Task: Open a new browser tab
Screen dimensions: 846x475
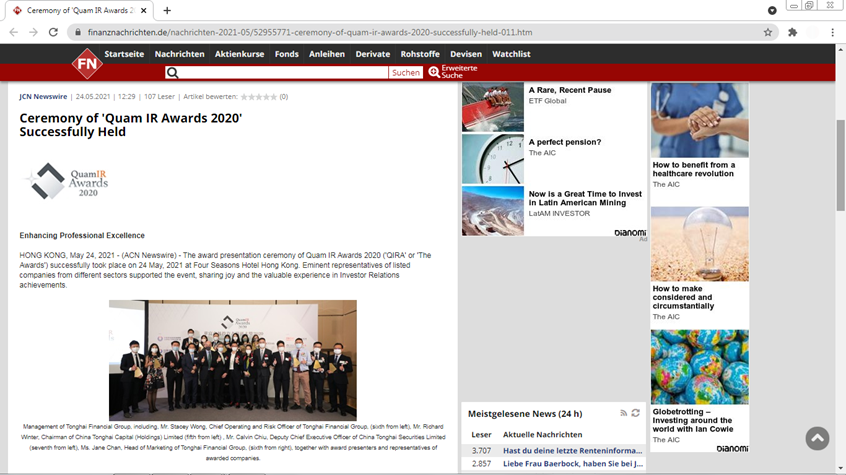Action: [167, 10]
